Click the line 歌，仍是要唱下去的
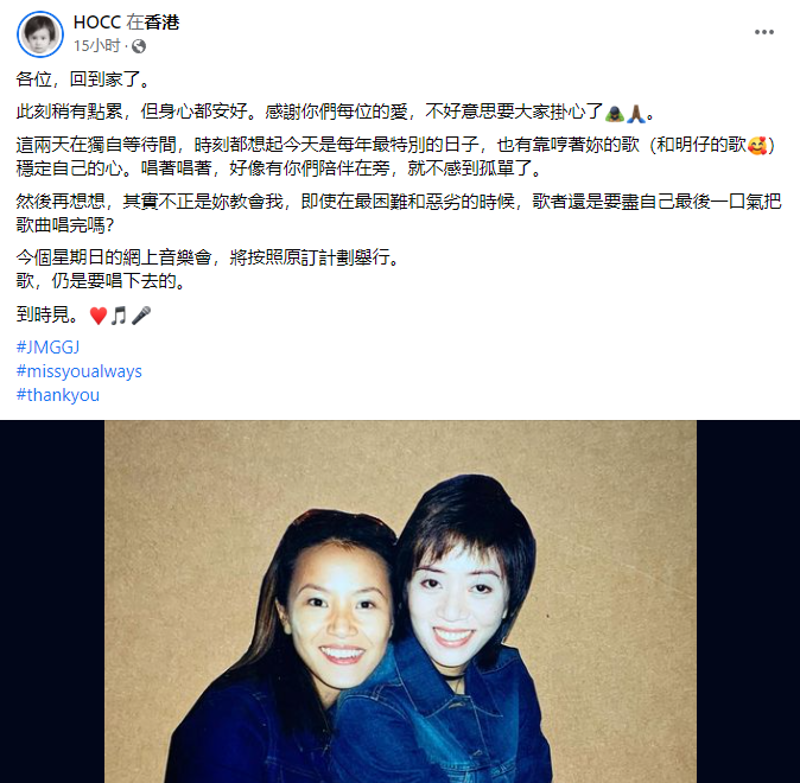Image resolution: width=800 pixels, height=783 pixels. [101, 281]
